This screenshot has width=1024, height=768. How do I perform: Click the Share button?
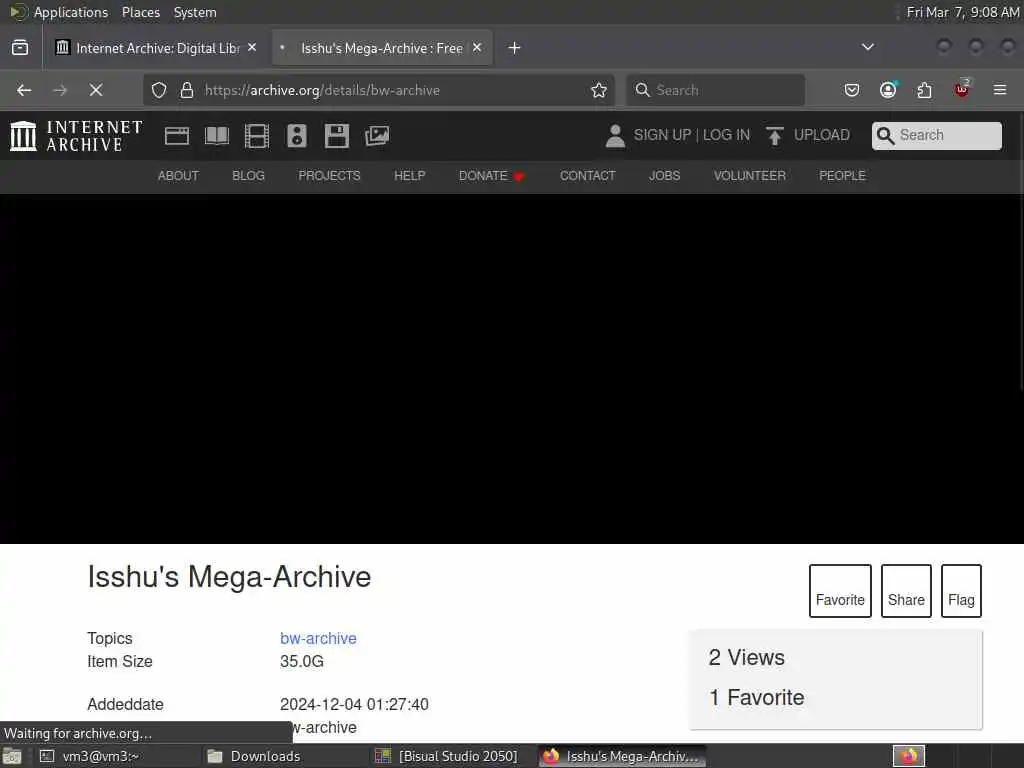[906, 591]
